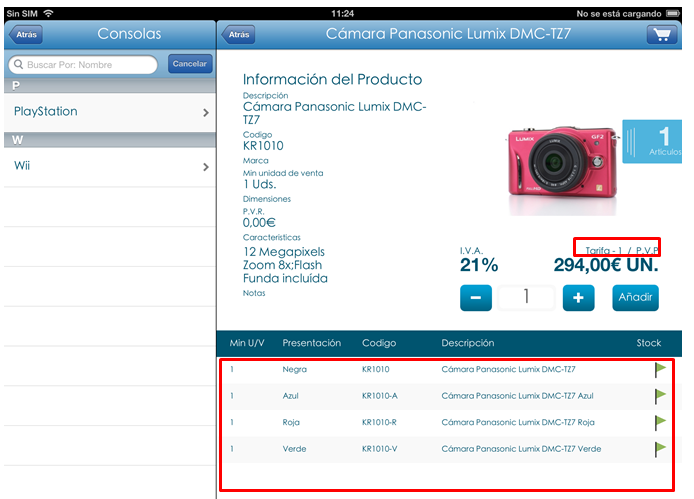Sort by Stock column header
694x499 pixels.
649,343
